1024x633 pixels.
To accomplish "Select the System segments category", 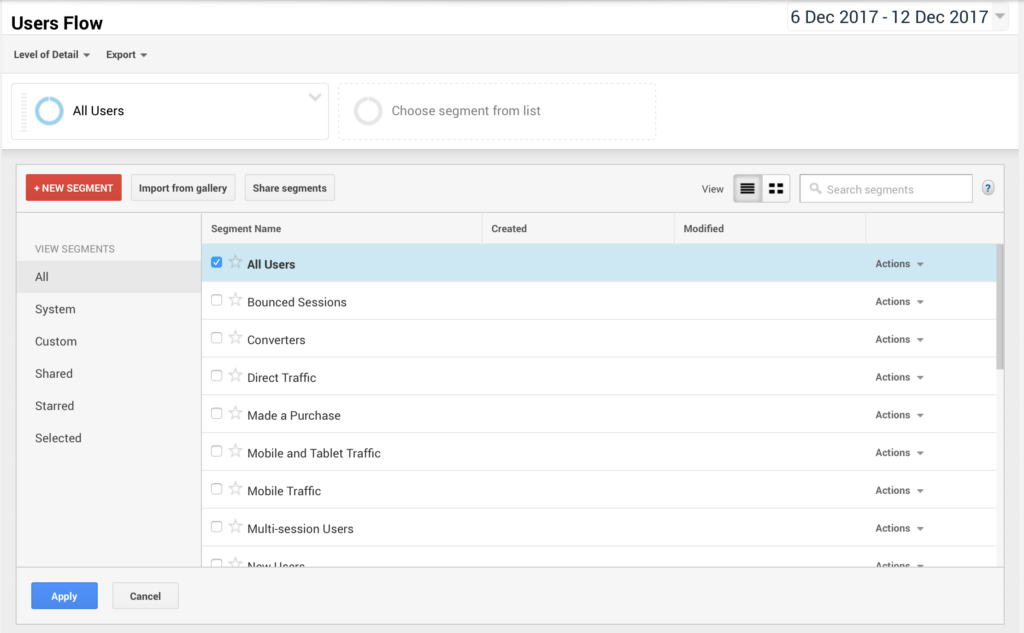I will click(x=55, y=310).
